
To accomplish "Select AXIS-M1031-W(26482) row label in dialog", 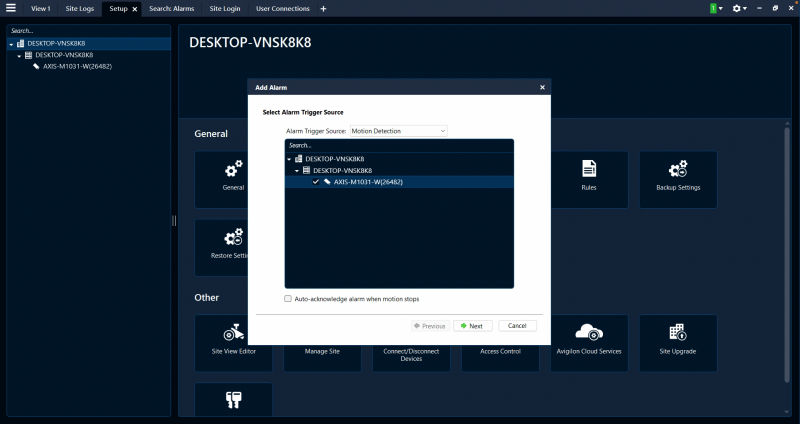I will (368, 182).
